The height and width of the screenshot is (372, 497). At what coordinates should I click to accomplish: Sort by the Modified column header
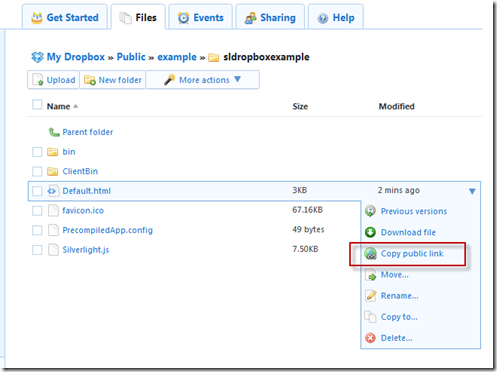tap(396, 106)
